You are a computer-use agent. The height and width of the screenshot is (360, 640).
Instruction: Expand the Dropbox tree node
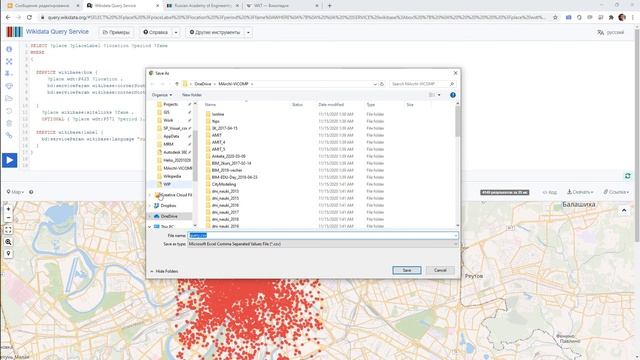[x=150, y=206]
